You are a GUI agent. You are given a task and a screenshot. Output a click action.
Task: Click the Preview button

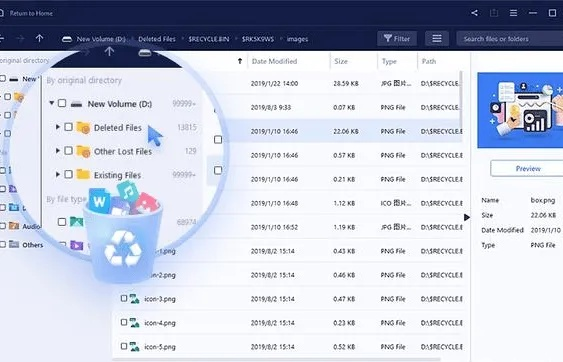tap(527, 168)
